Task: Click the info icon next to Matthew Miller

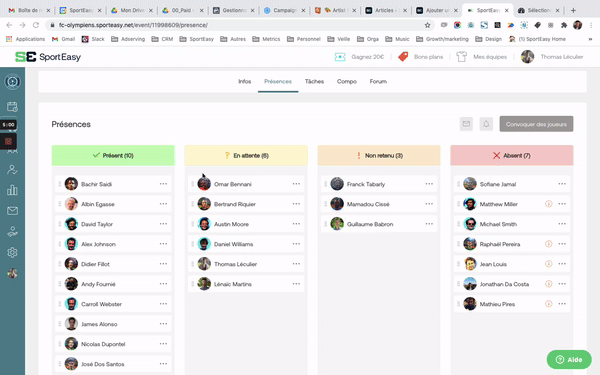Action: pyautogui.click(x=548, y=204)
